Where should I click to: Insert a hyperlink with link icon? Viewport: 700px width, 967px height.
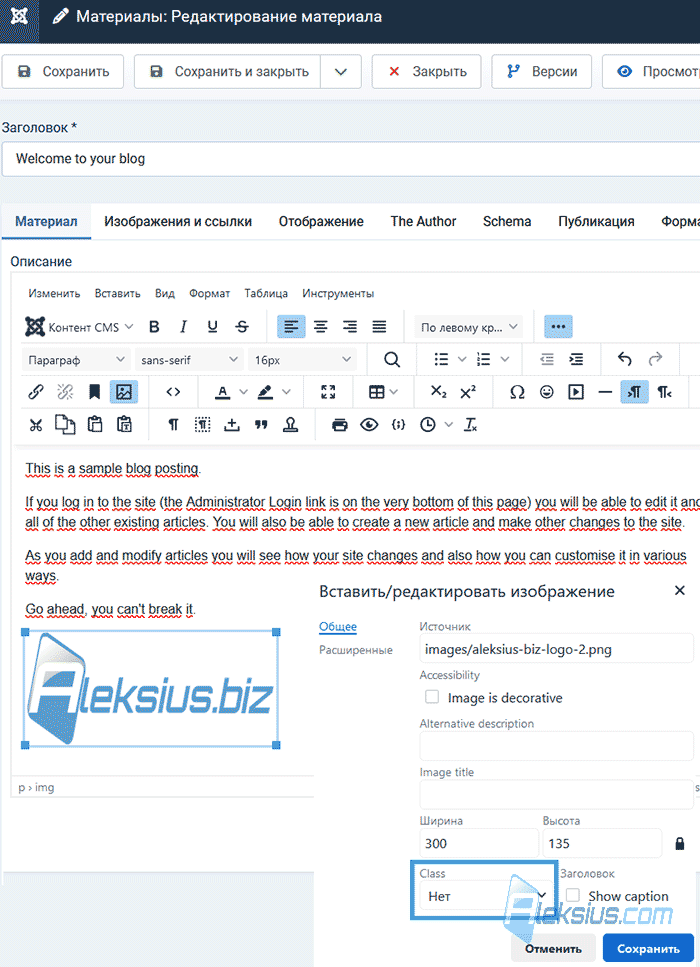coord(36,392)
